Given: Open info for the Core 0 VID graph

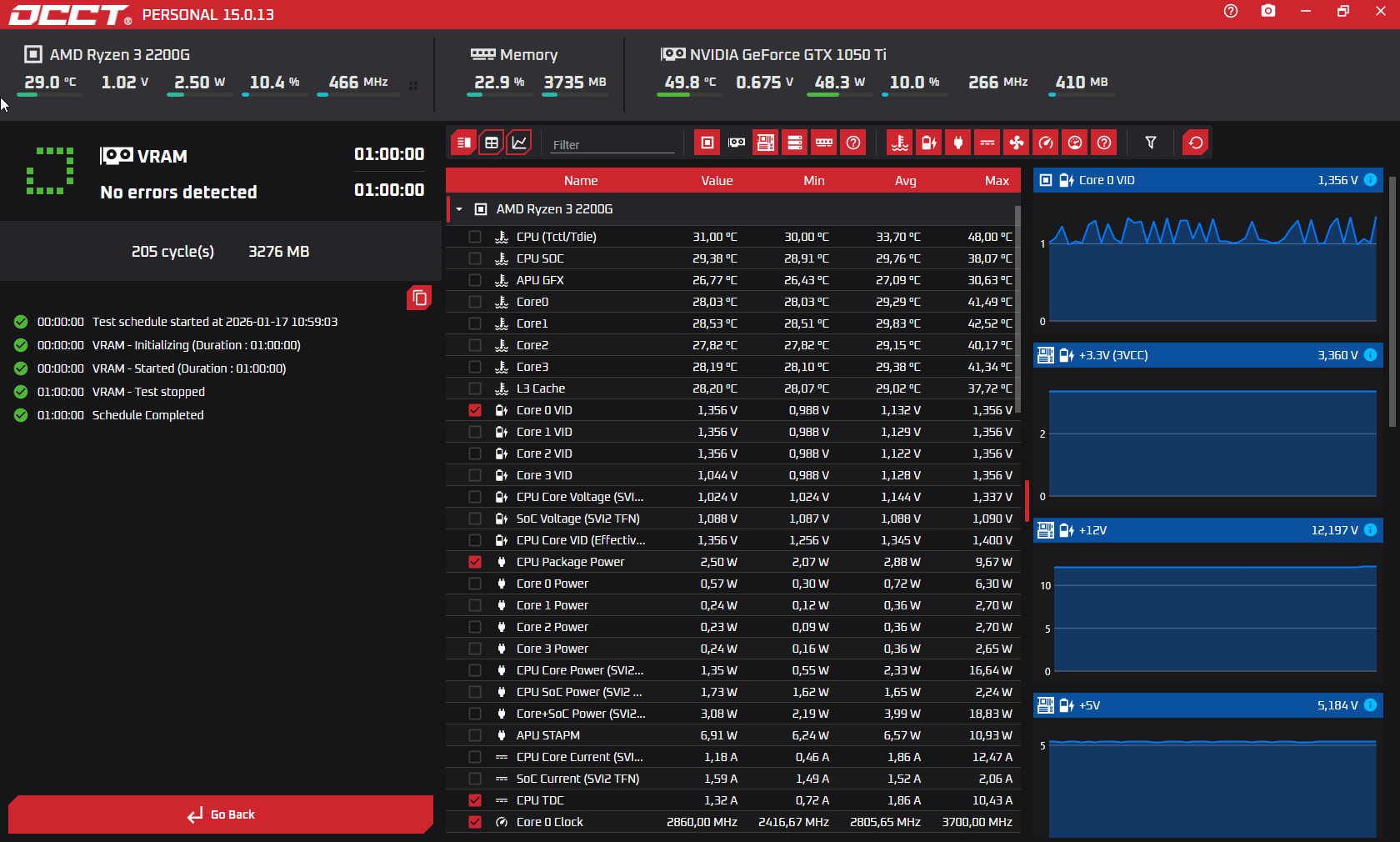Looking at the screenshot, I should (x=1370, y=180).
